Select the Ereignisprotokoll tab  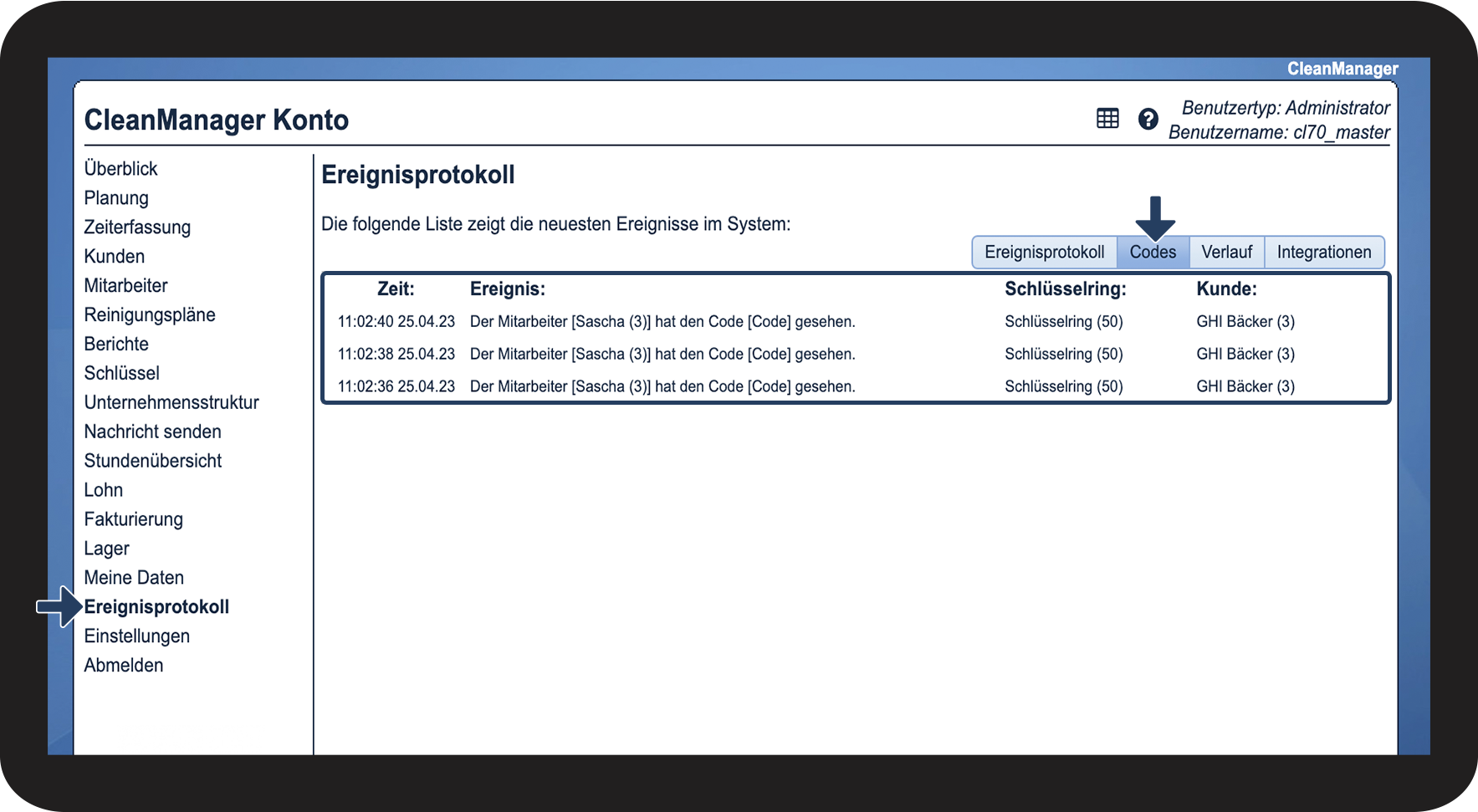click(x=1045, y=252)
